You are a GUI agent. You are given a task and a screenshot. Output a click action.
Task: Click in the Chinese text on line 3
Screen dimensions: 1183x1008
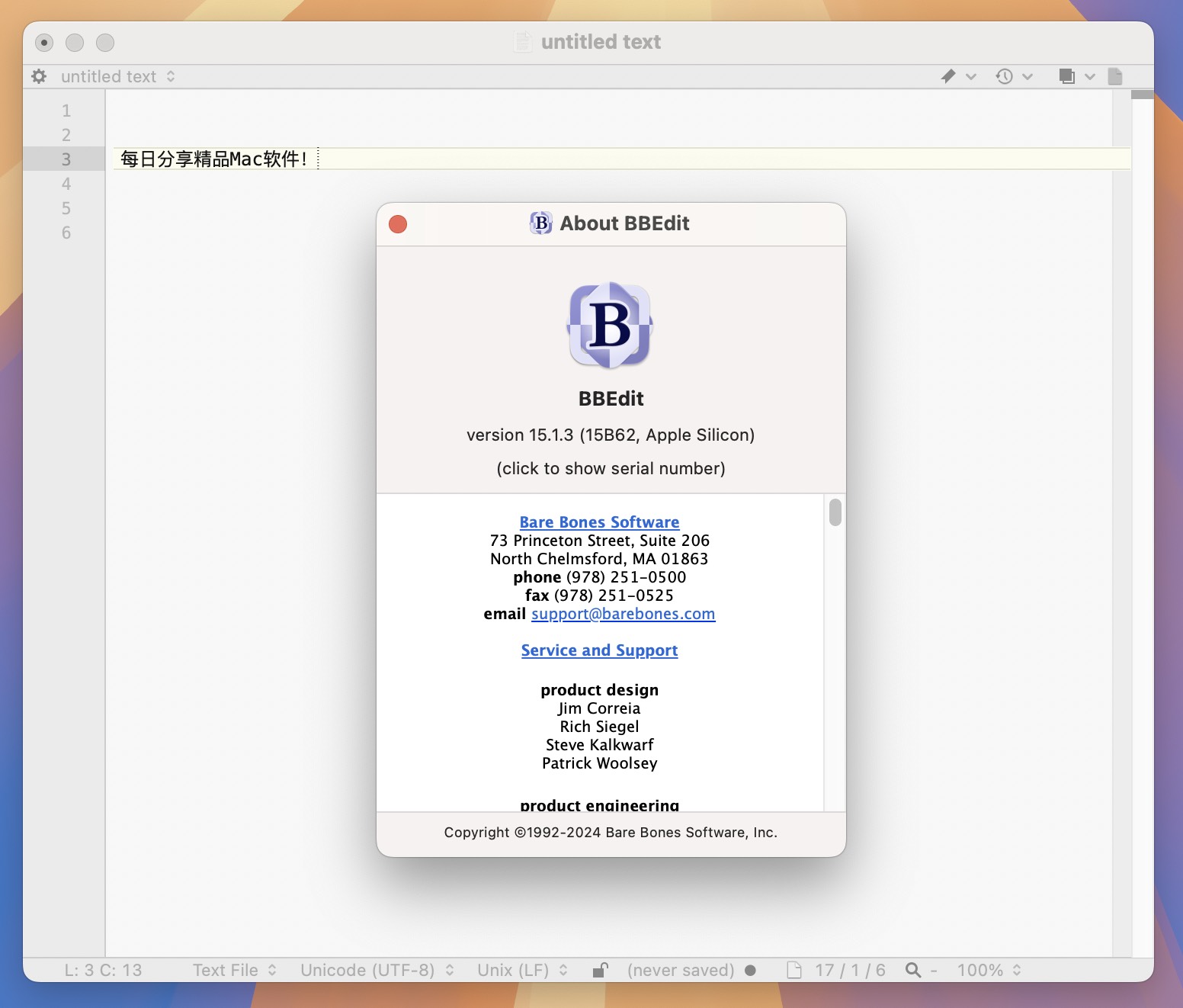click(213, 159)
